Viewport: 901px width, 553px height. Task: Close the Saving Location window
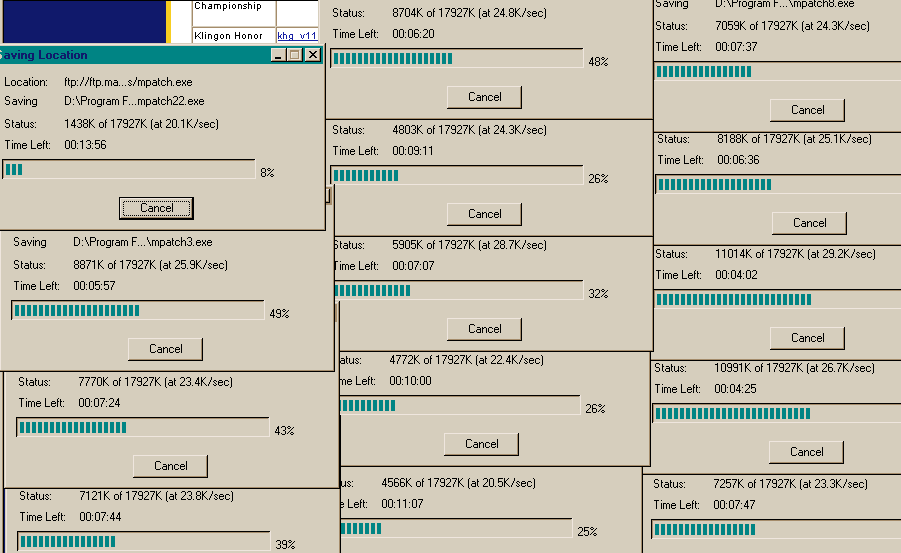coord(313,55)
